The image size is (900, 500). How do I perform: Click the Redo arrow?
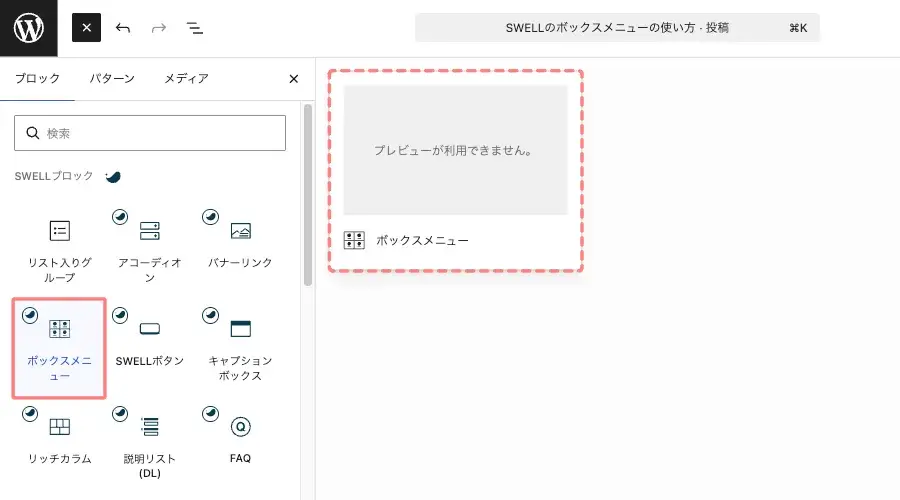159,28
